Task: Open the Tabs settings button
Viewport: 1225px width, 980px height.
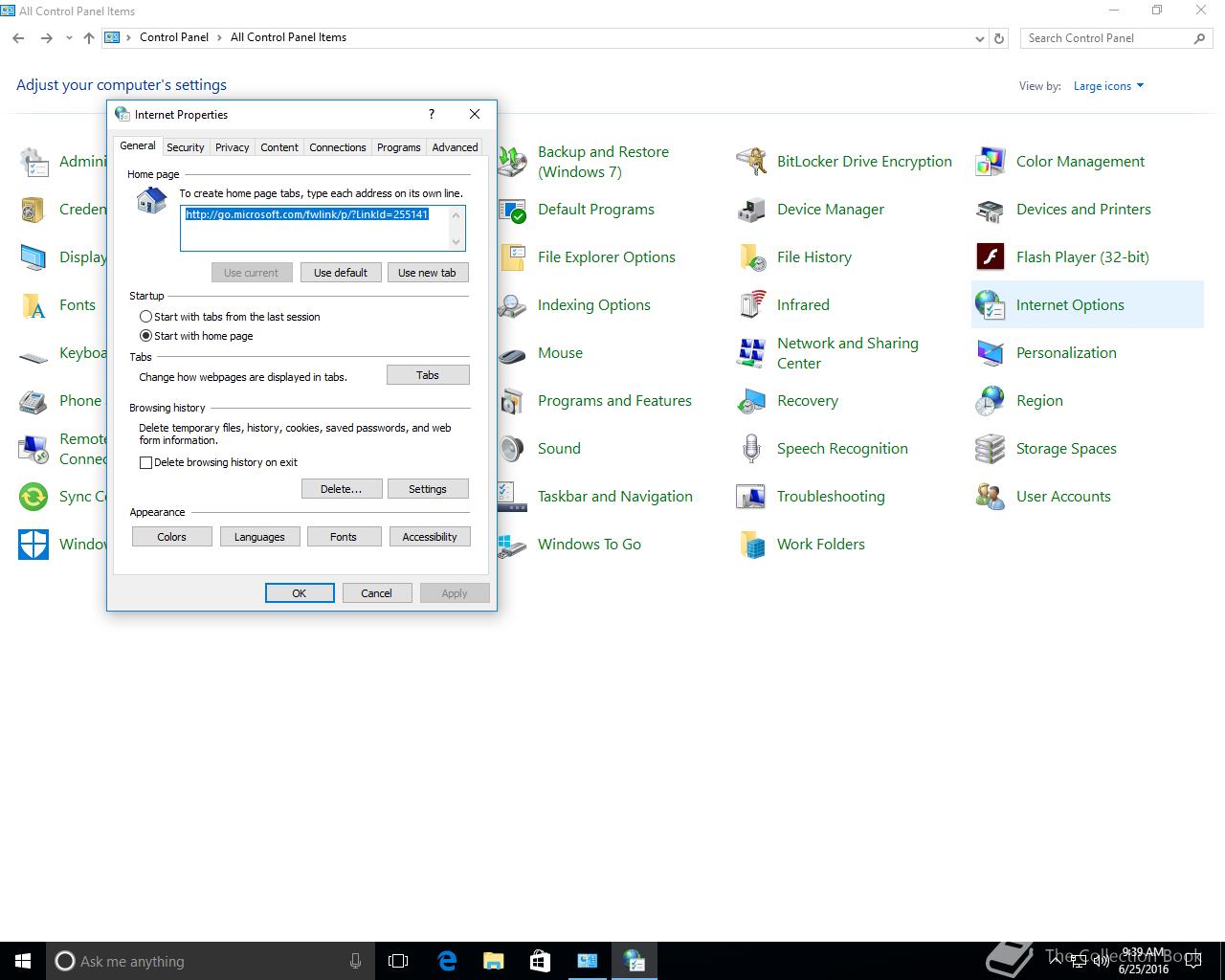Action: click(x=428, y=375)
